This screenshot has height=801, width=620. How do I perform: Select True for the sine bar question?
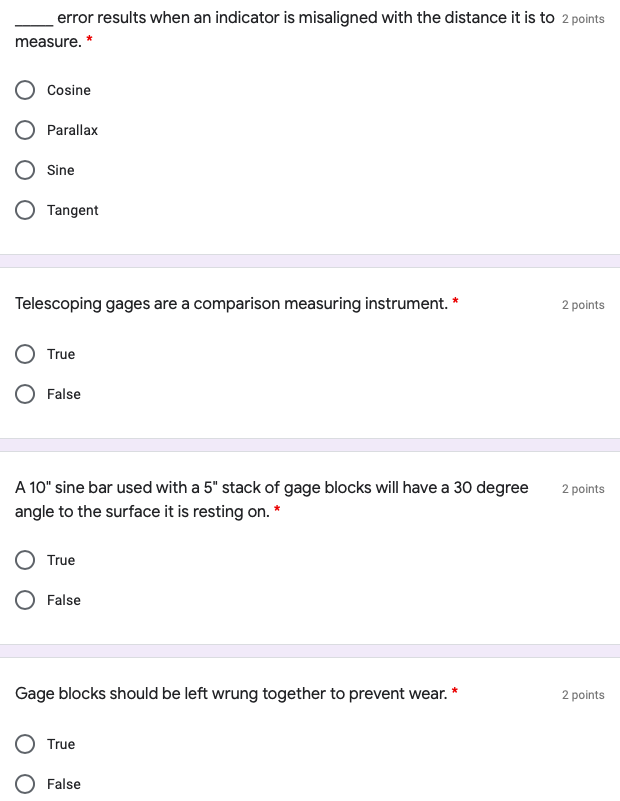click(25, 560)
